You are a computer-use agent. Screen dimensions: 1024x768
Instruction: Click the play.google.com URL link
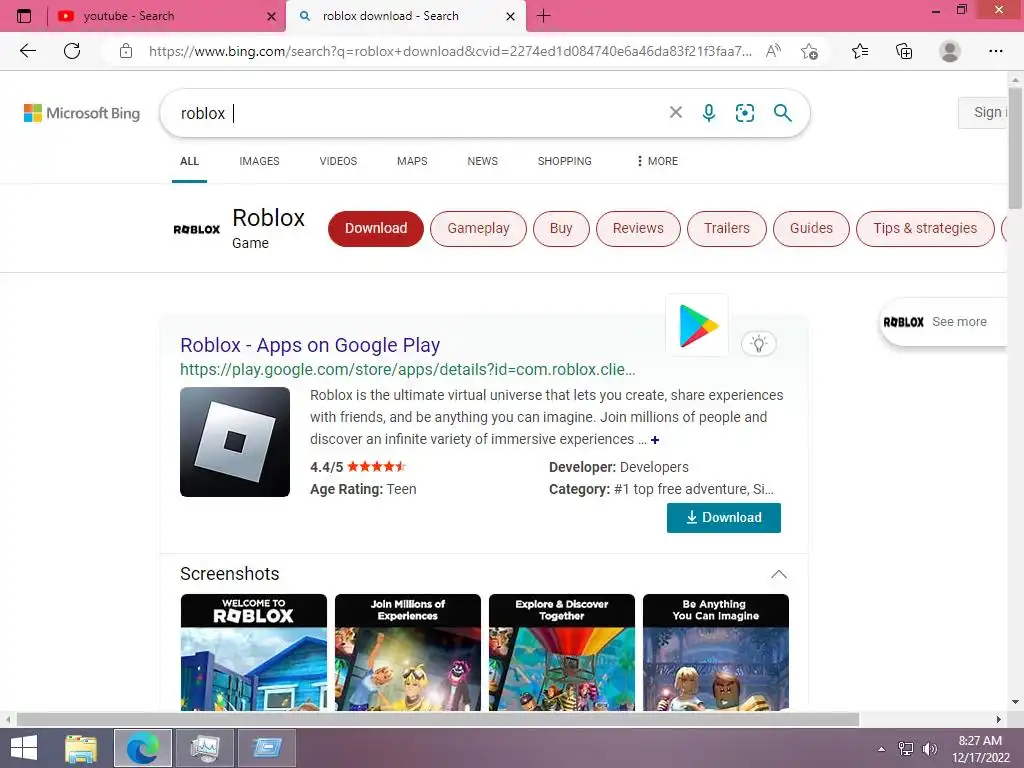click(408, 370)
